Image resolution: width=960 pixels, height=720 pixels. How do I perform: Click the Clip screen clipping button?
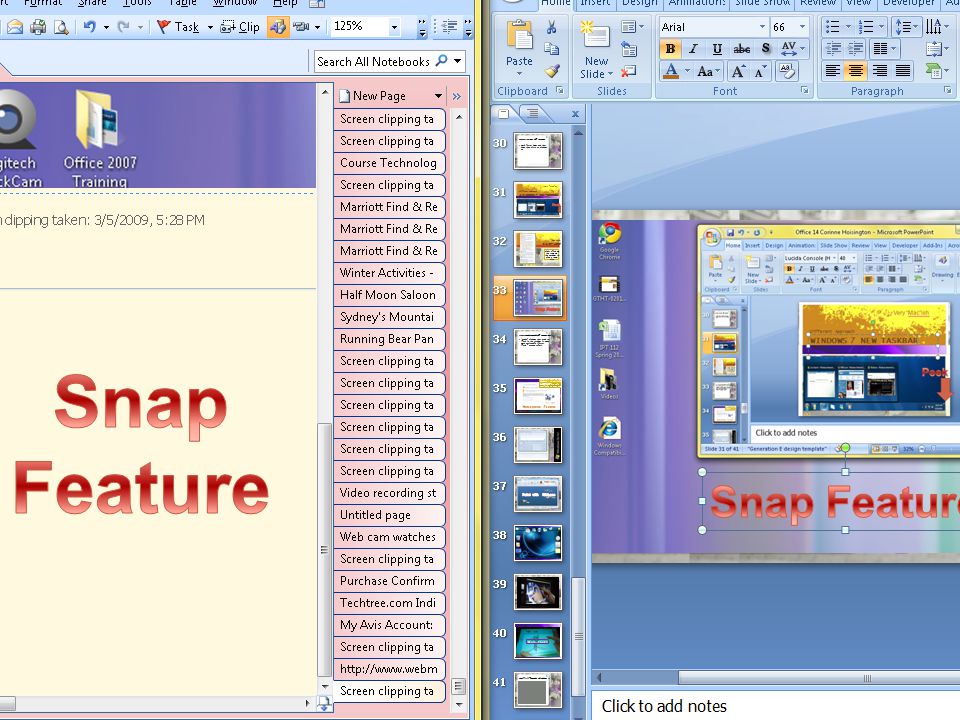click(240, 27)
